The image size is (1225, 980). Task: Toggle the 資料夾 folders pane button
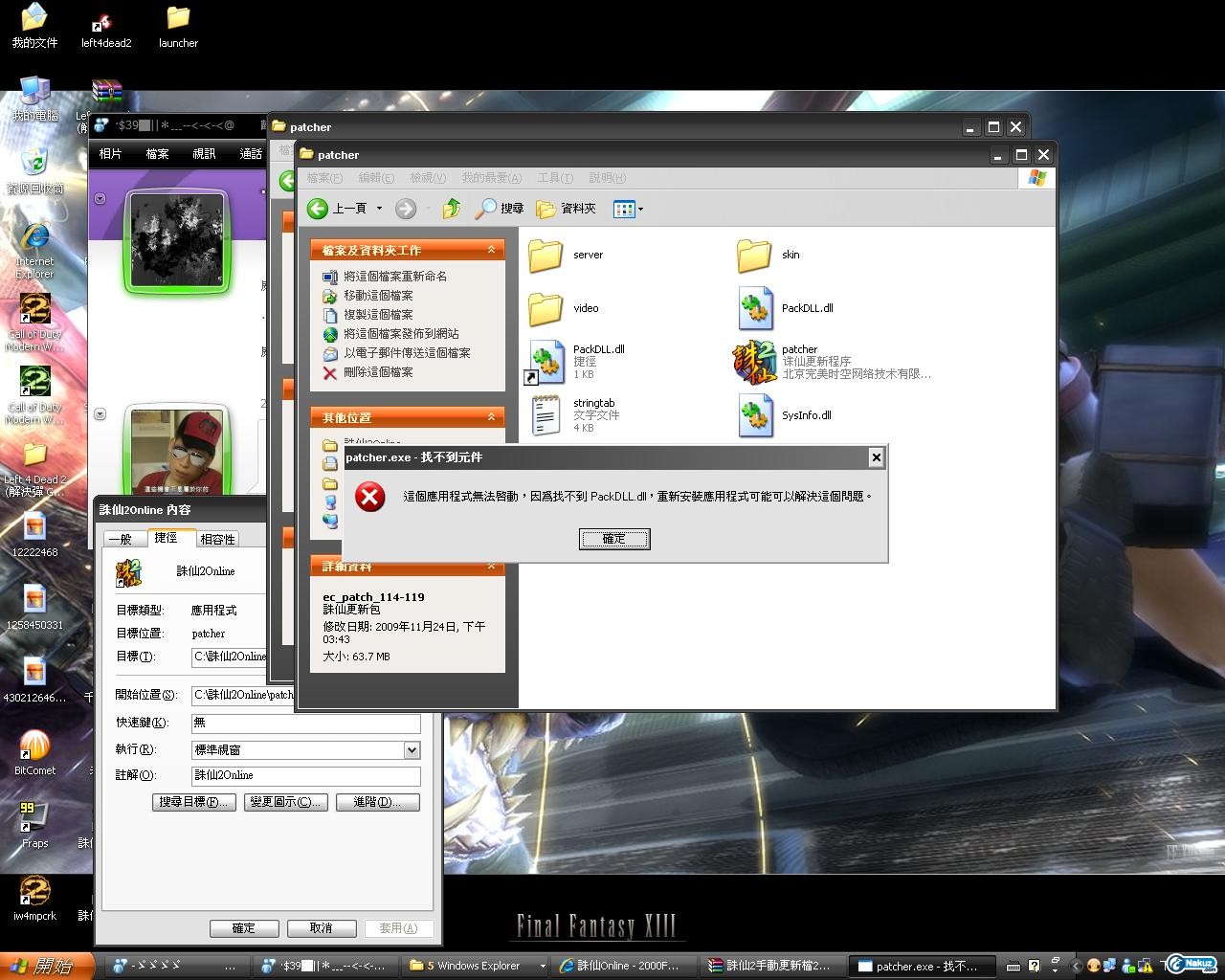(x=567, y=208)
